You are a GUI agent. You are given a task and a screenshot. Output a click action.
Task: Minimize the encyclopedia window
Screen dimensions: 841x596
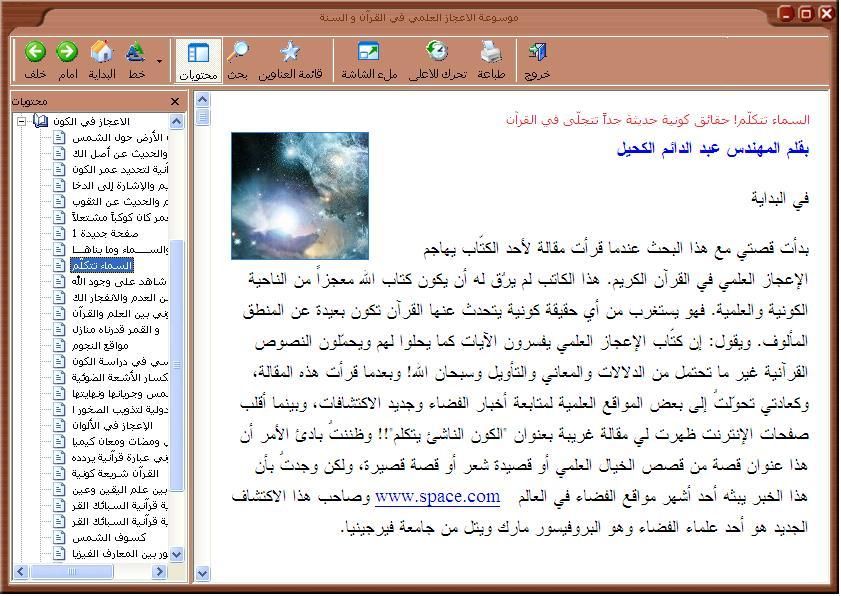(785, 13)
